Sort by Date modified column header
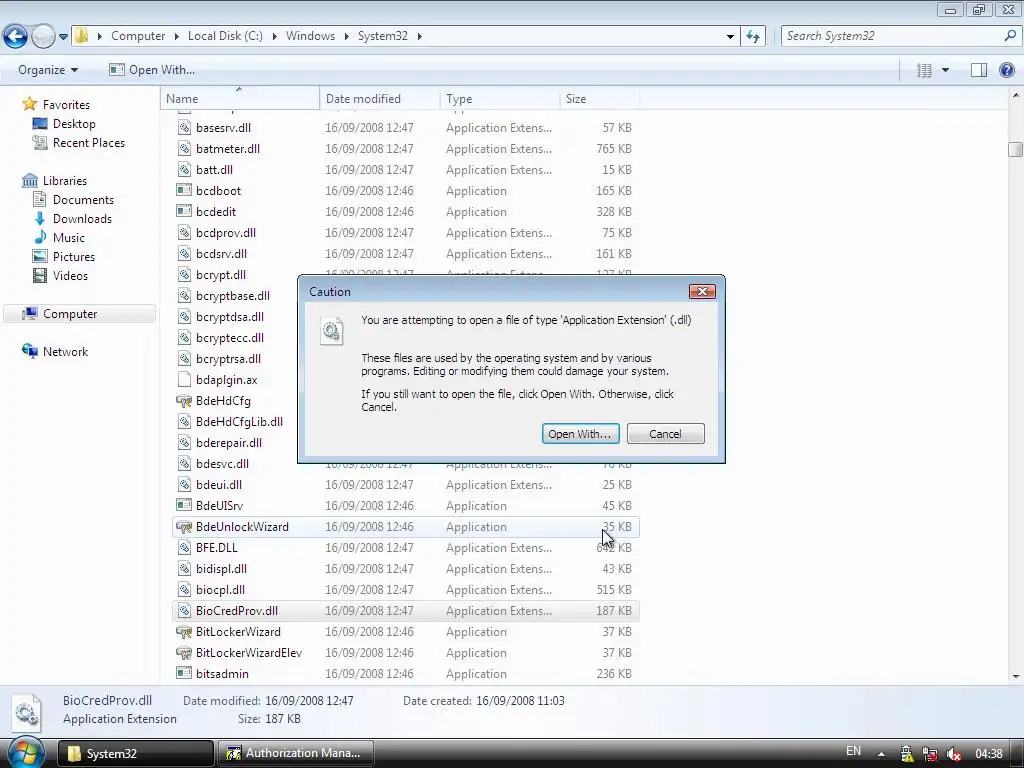The image size is (1024, 768). (379, 99)
